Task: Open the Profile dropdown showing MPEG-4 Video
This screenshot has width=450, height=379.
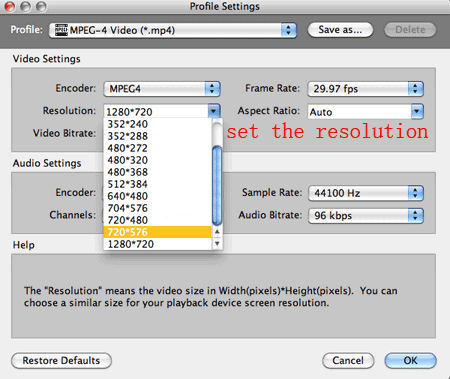Action: point(173,30)
